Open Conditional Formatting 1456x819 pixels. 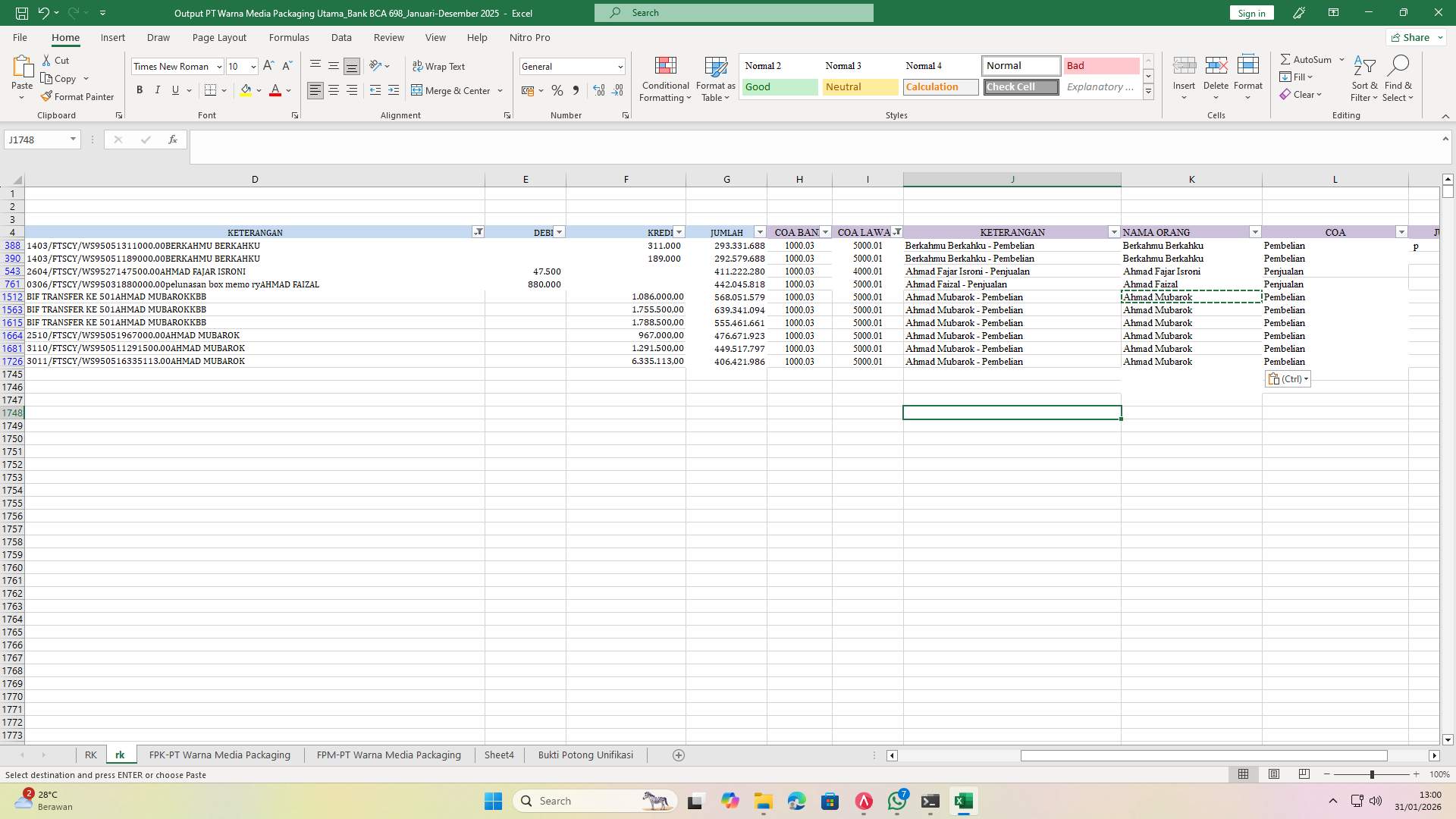coord(665,78)
